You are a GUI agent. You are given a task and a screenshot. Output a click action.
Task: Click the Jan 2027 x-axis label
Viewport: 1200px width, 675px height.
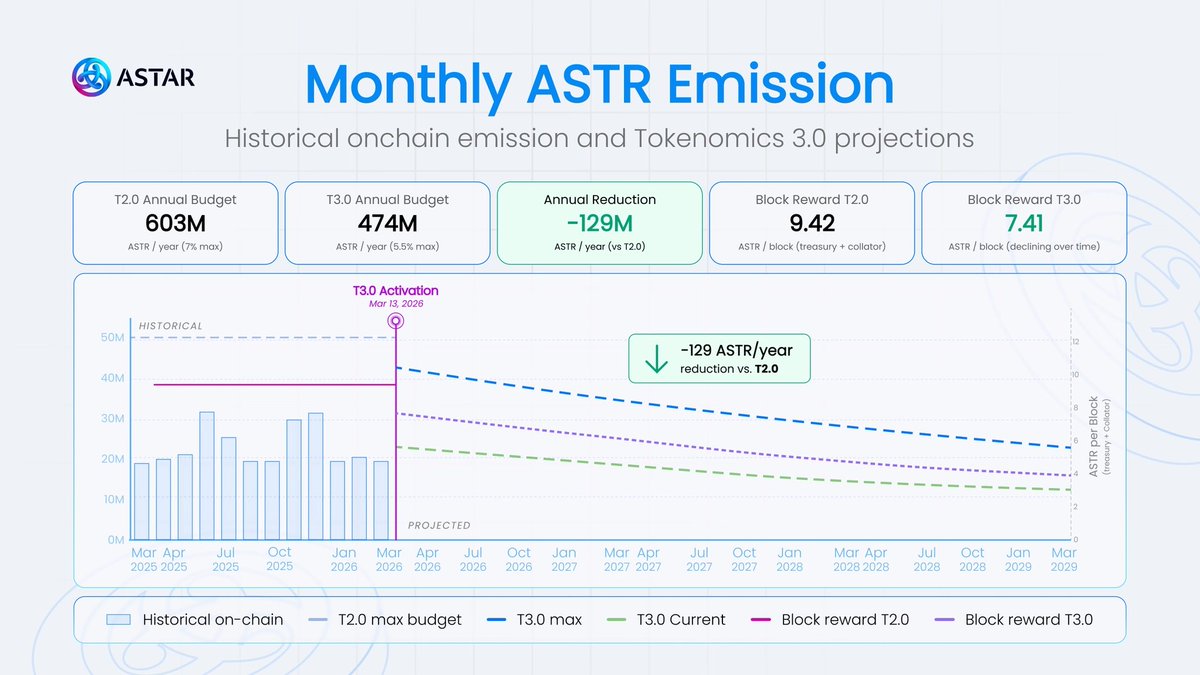pyautogui.click(x=564, y=559)
